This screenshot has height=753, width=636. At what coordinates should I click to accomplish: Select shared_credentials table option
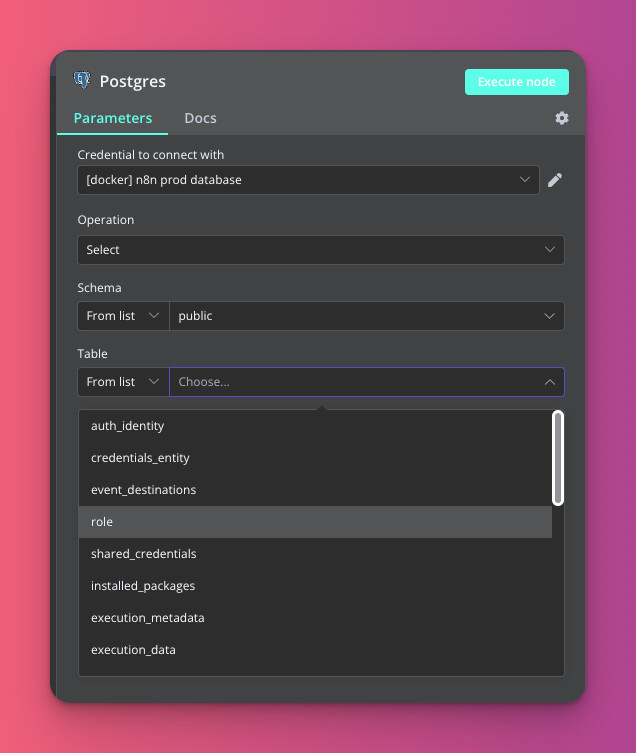pyautogui.click(x=315, y=554)
